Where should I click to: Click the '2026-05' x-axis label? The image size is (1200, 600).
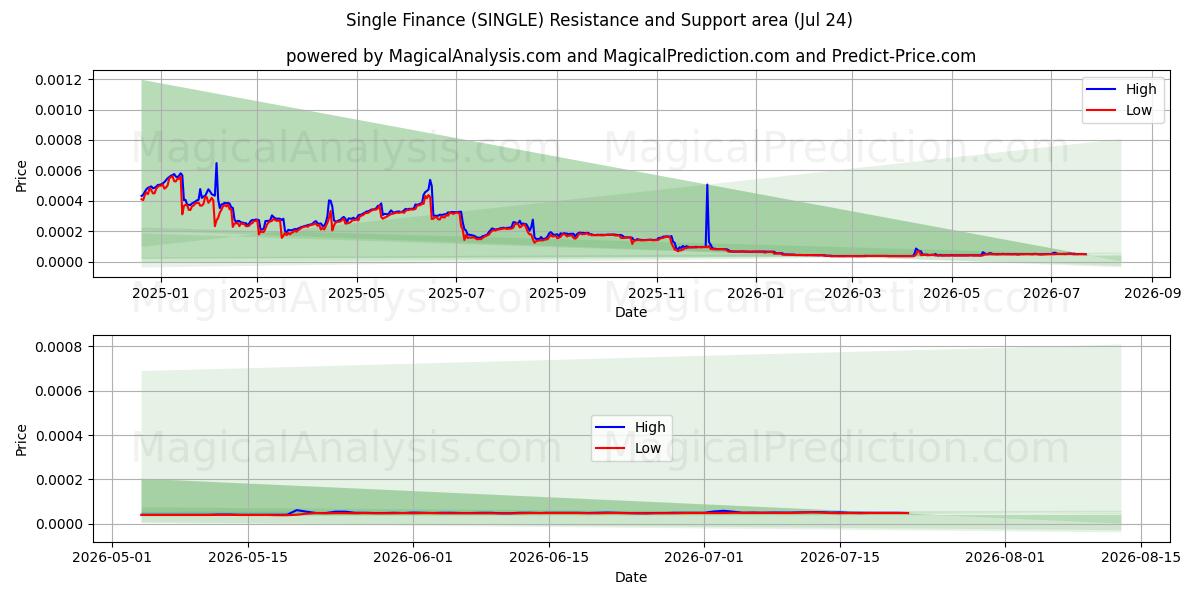[x=952, y=294]
